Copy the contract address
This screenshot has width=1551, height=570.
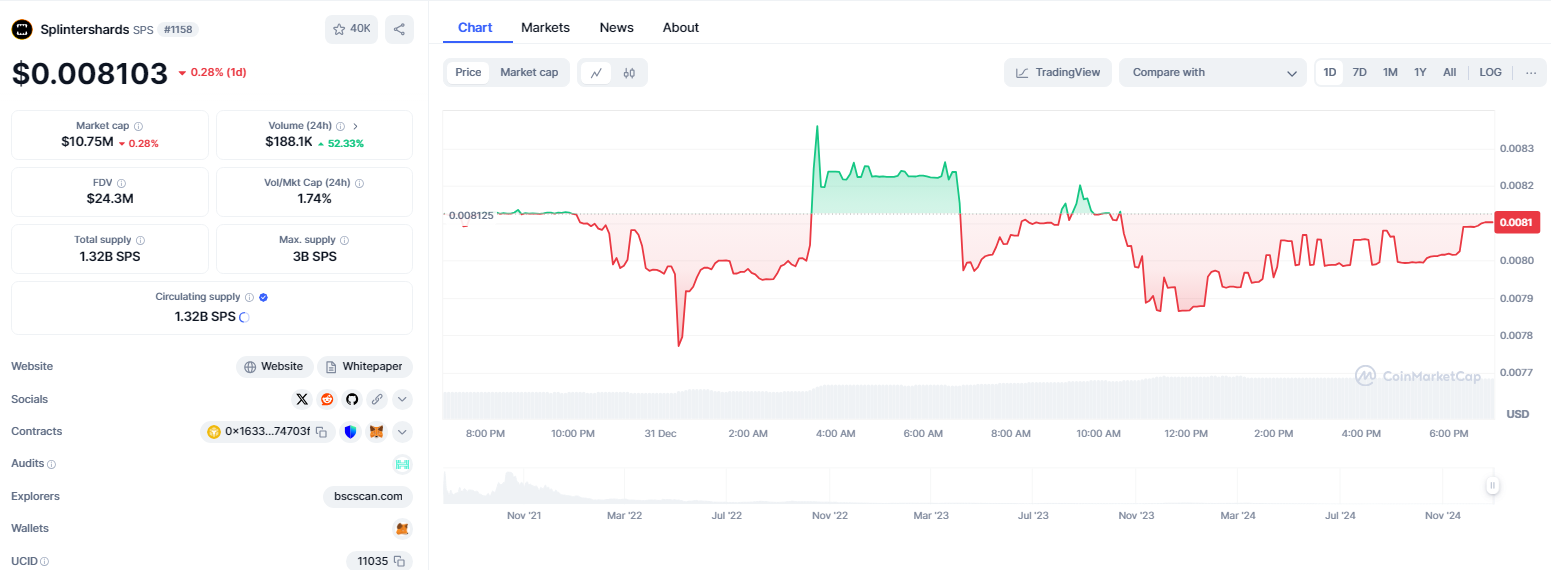pyautogui.click(x=321, y=432)
